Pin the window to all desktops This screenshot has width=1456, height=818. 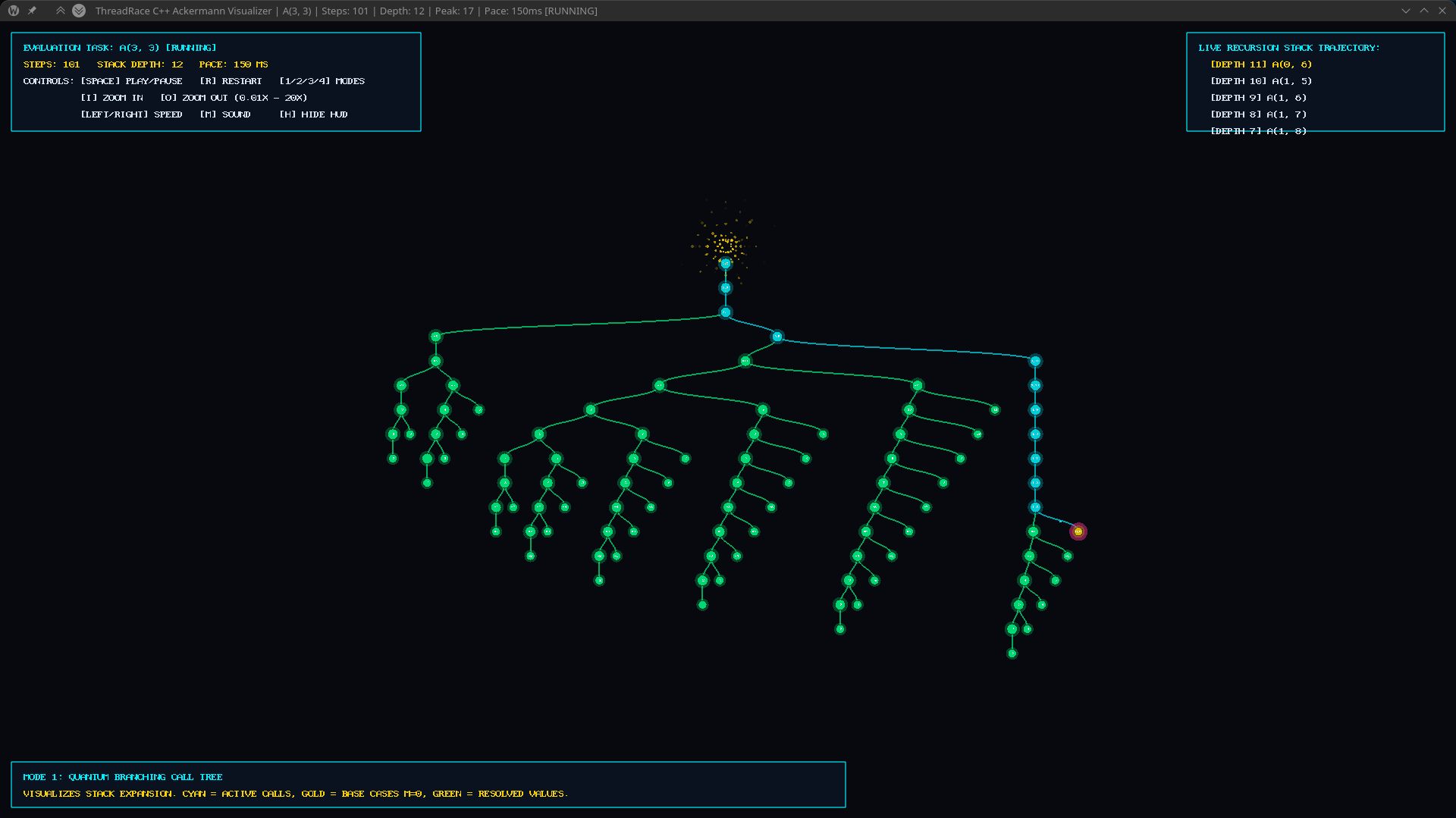coord(32,11)
